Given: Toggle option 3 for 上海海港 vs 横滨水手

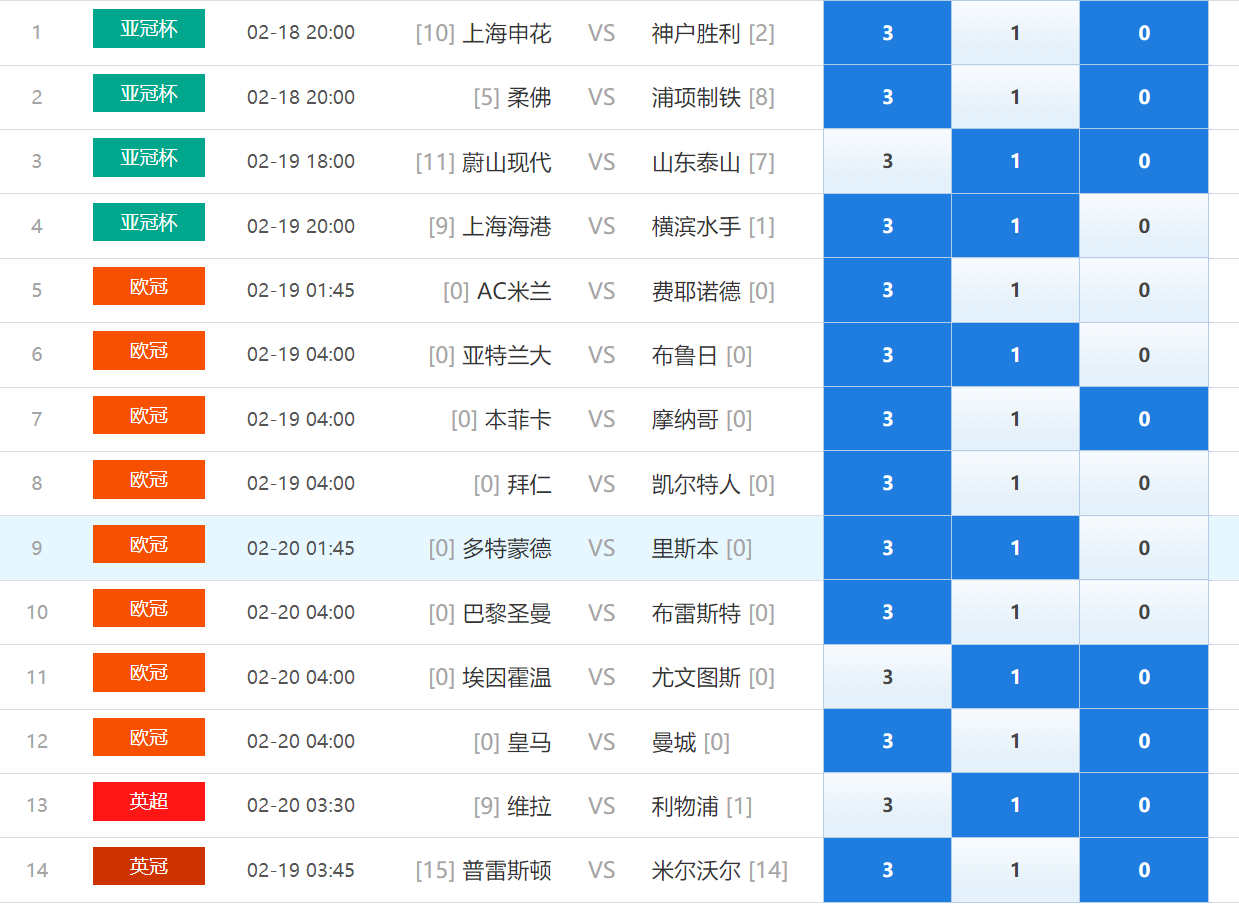Looking at the screenshot, I should click(887, 226).
